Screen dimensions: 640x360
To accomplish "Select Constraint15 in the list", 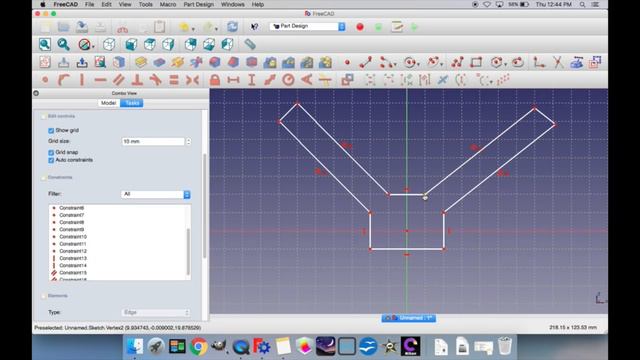I will tap(73, 273).
